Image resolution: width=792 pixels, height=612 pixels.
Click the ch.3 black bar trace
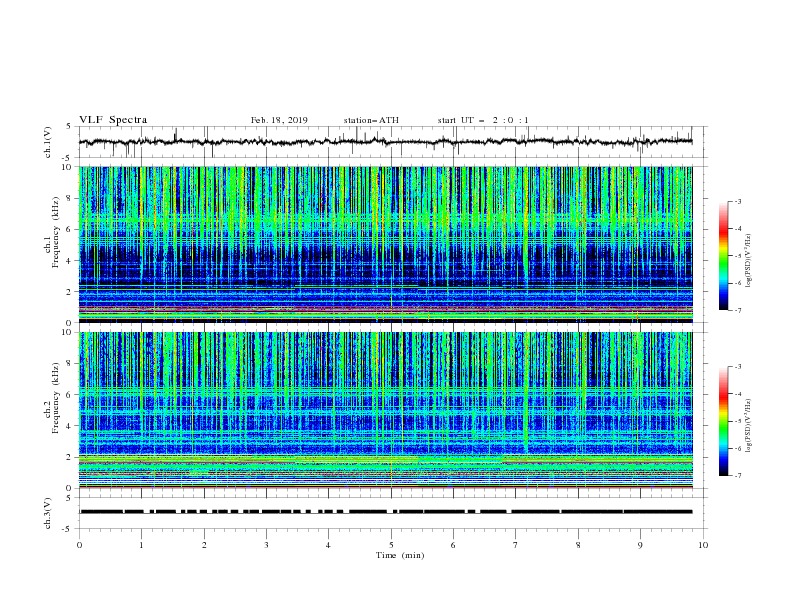[x=385, y=512]
